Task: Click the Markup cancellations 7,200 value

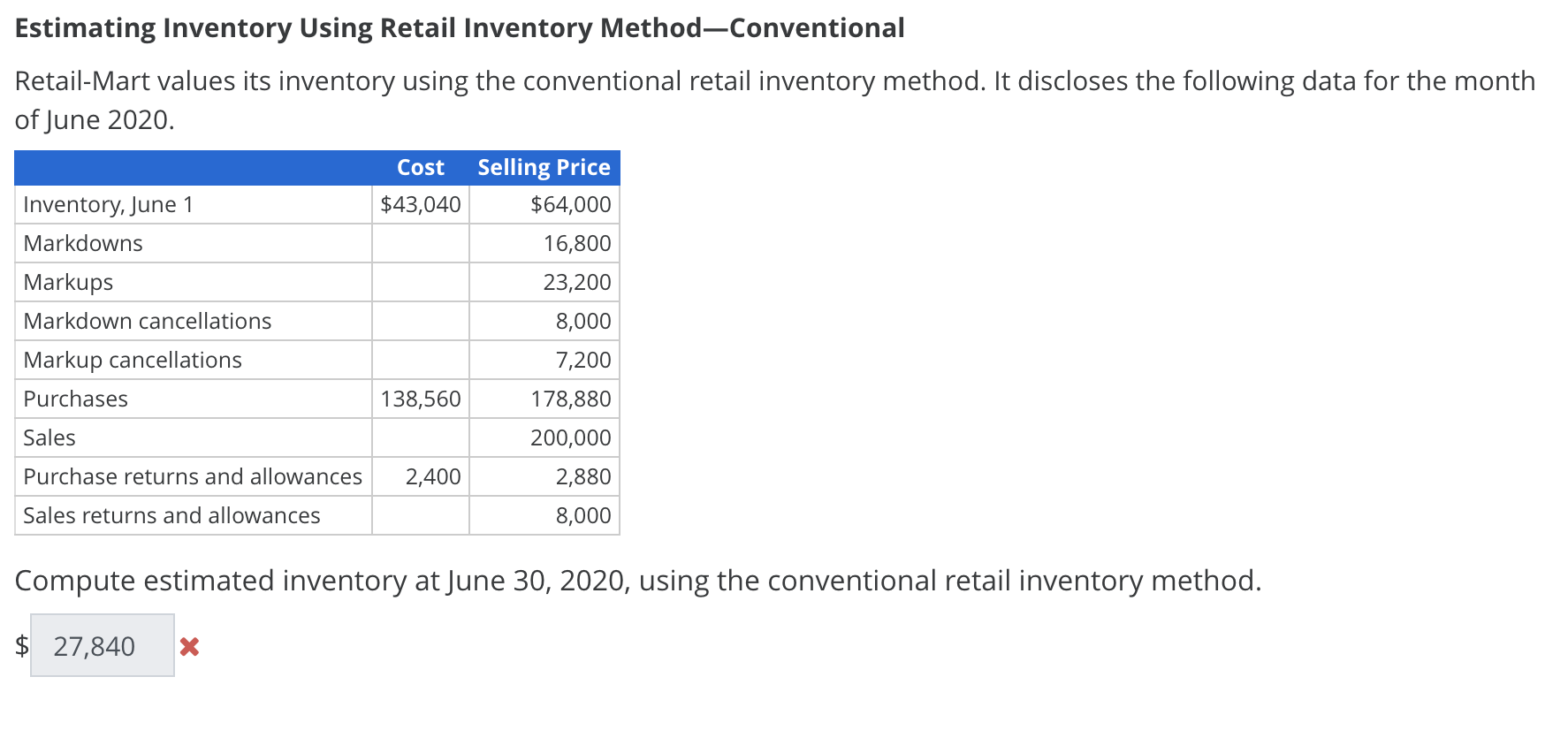Action: (x=583, y=360)
